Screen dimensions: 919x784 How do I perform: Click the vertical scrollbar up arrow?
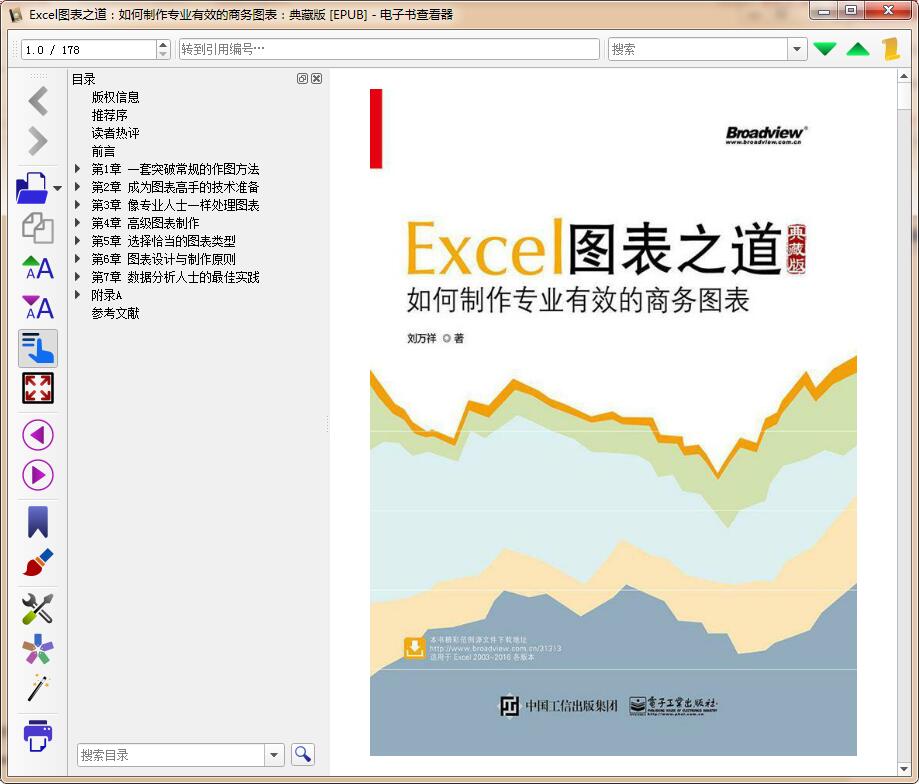904,76
